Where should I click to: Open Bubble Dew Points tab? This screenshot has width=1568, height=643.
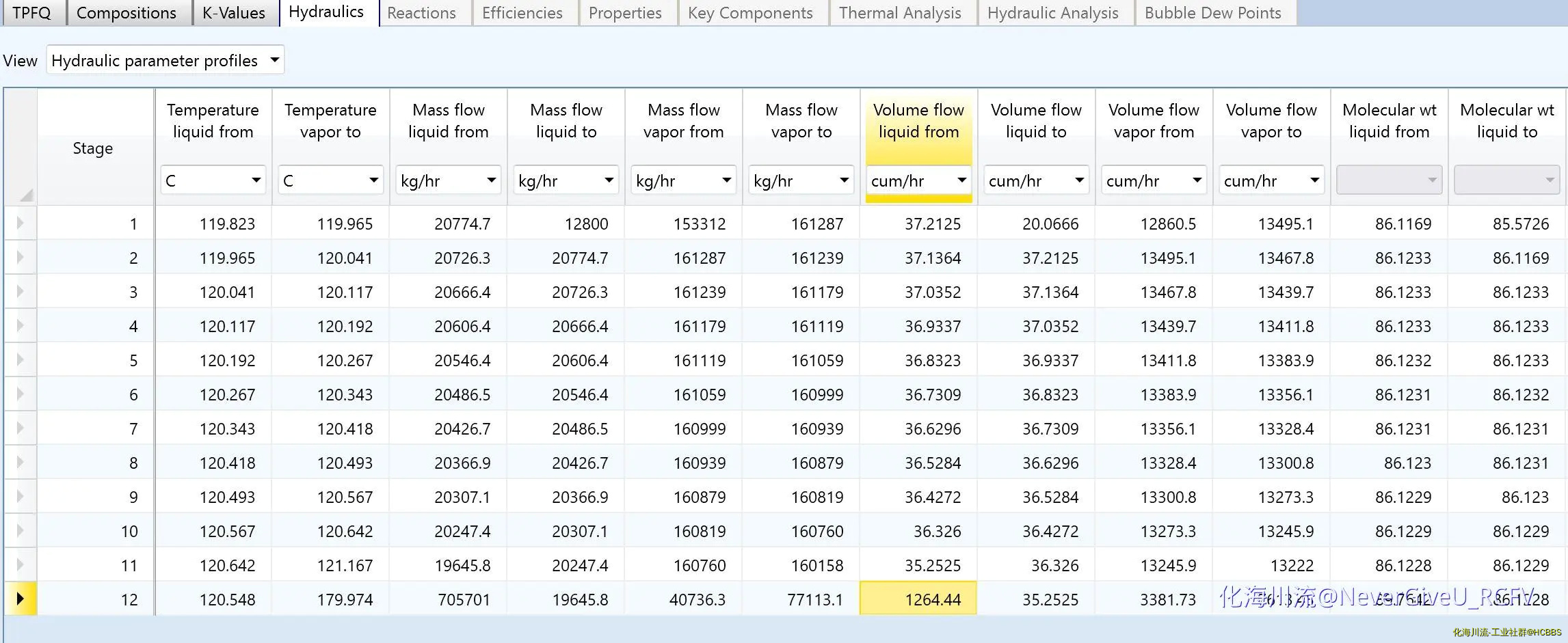[1213, 13]
